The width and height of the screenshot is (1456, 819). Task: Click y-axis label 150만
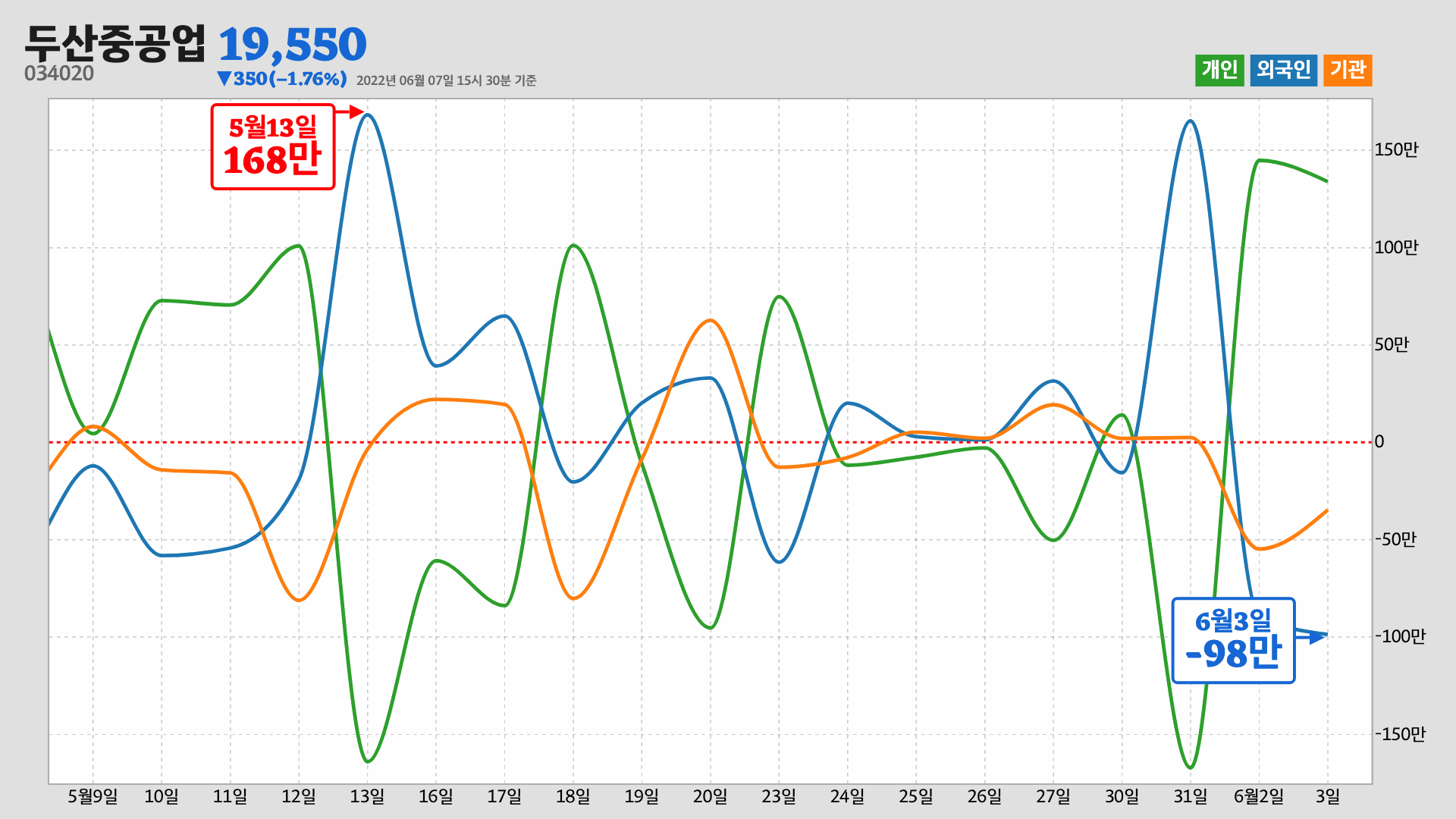click(x=1396, y=150)
